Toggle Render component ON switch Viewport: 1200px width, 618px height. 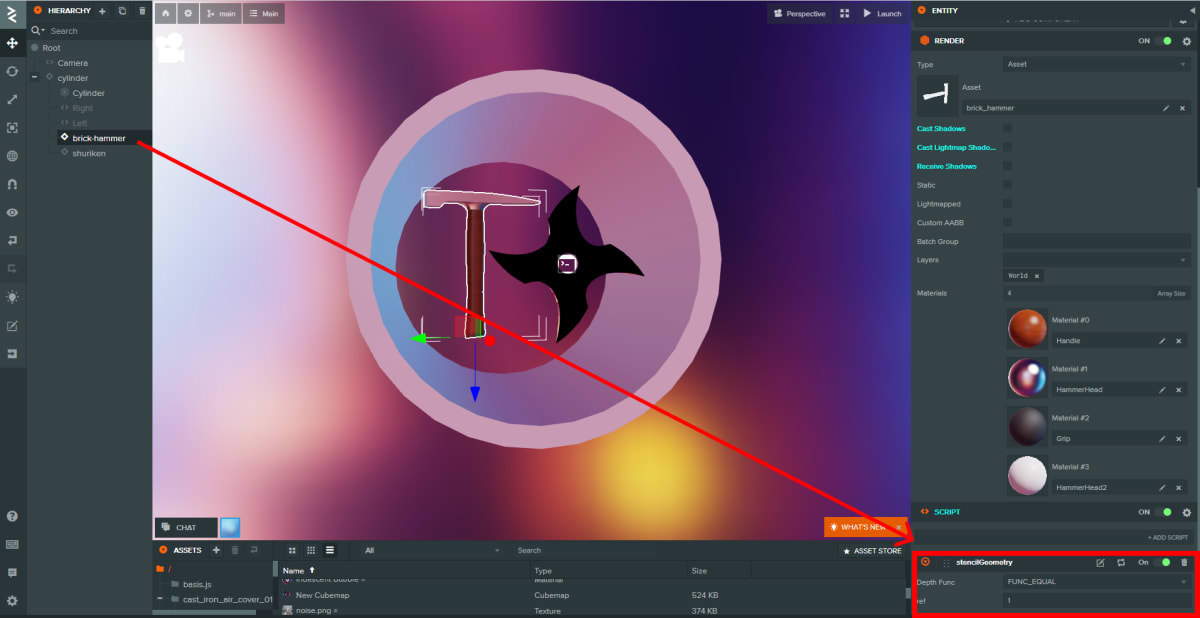[x=1165, y=41]
